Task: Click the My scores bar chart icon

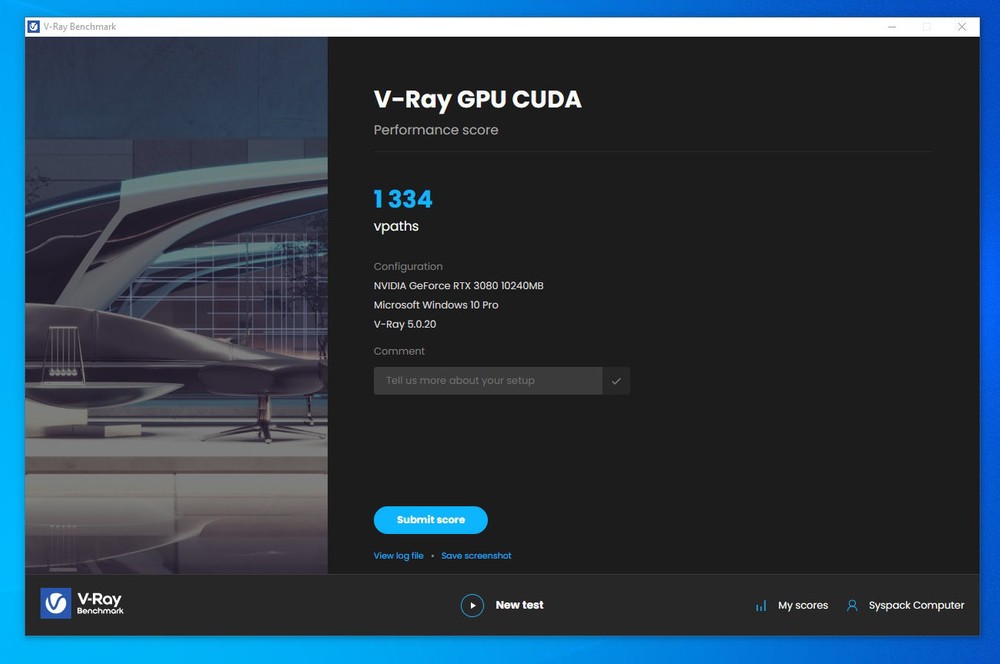Action: pos(761,605)
